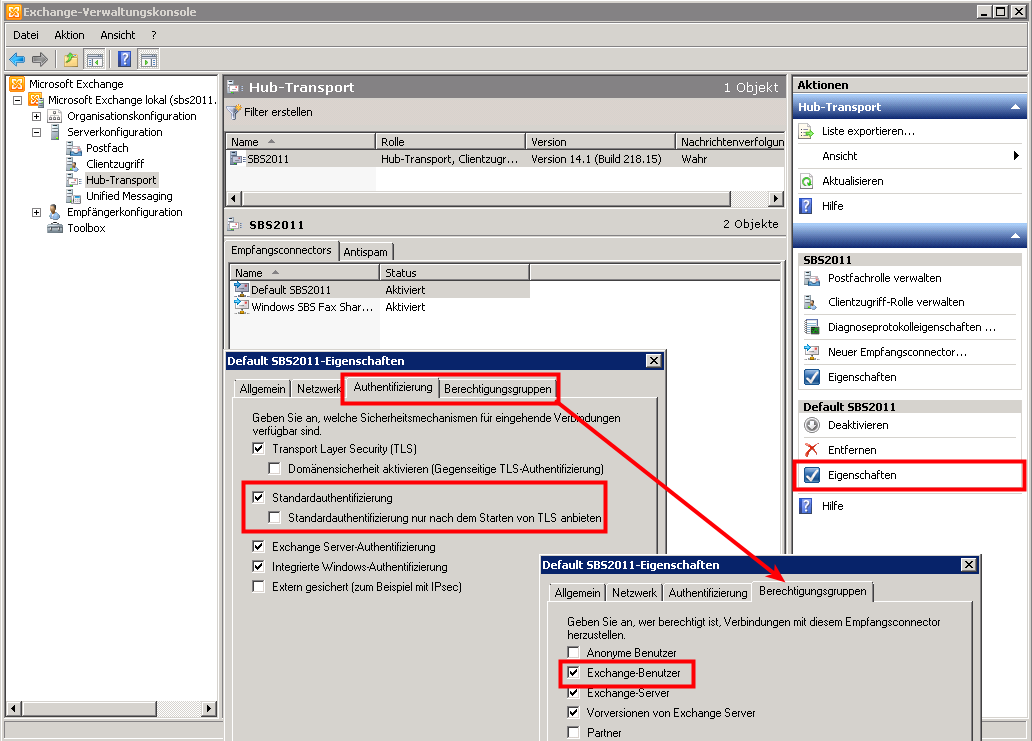Click Filter erstellen link
The height and width of the screenshot is (741, 1032).
tap(277, 112)
